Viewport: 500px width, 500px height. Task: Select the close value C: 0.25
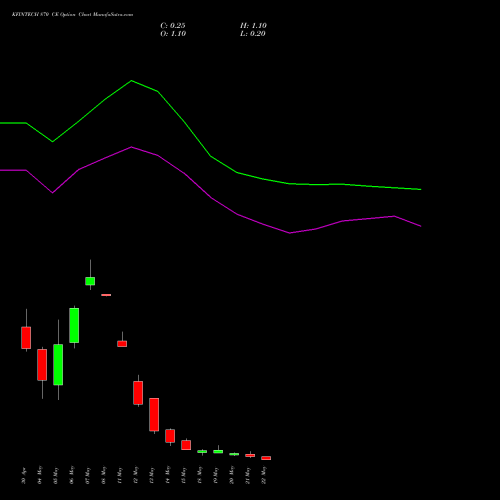[173, 26]
